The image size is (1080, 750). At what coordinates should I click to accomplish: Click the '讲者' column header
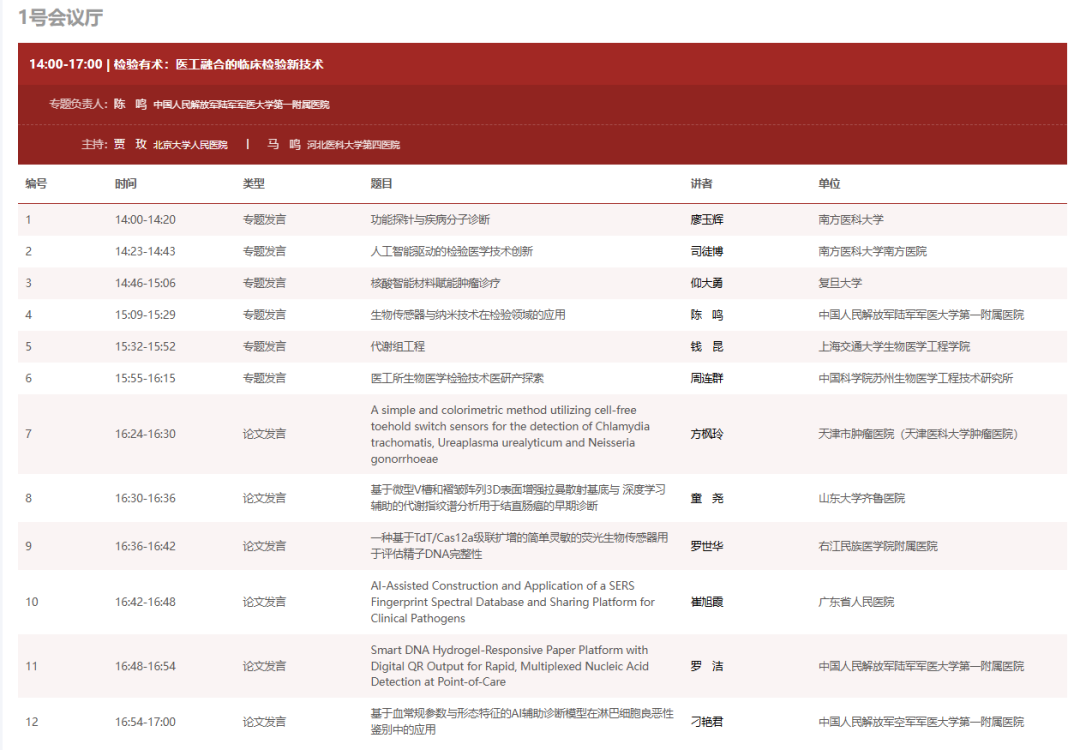click(702, 184)
